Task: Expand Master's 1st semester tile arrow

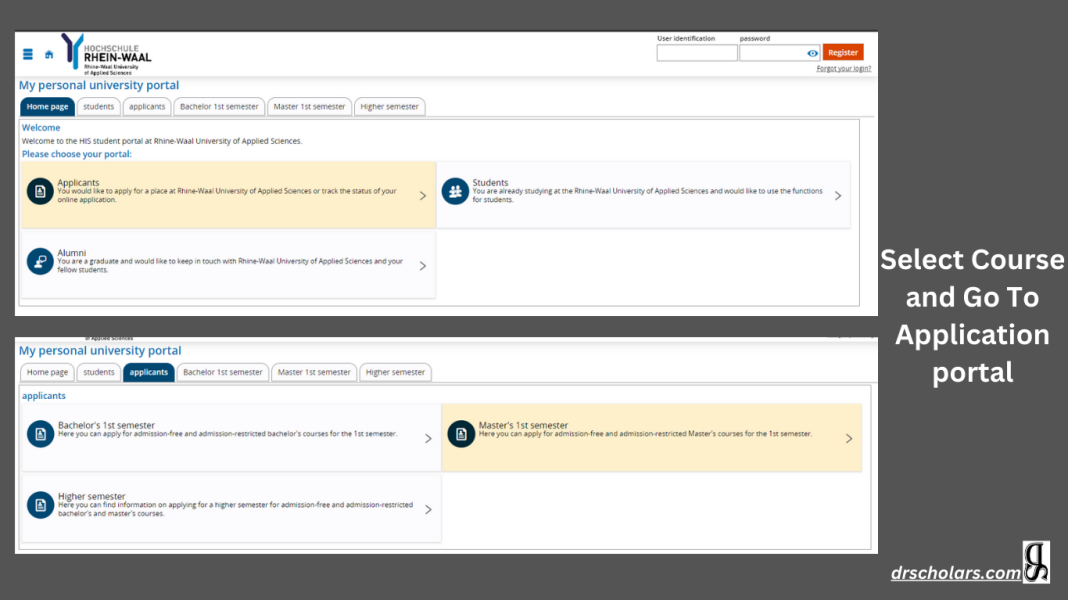Action: click(x=849, y=438)
